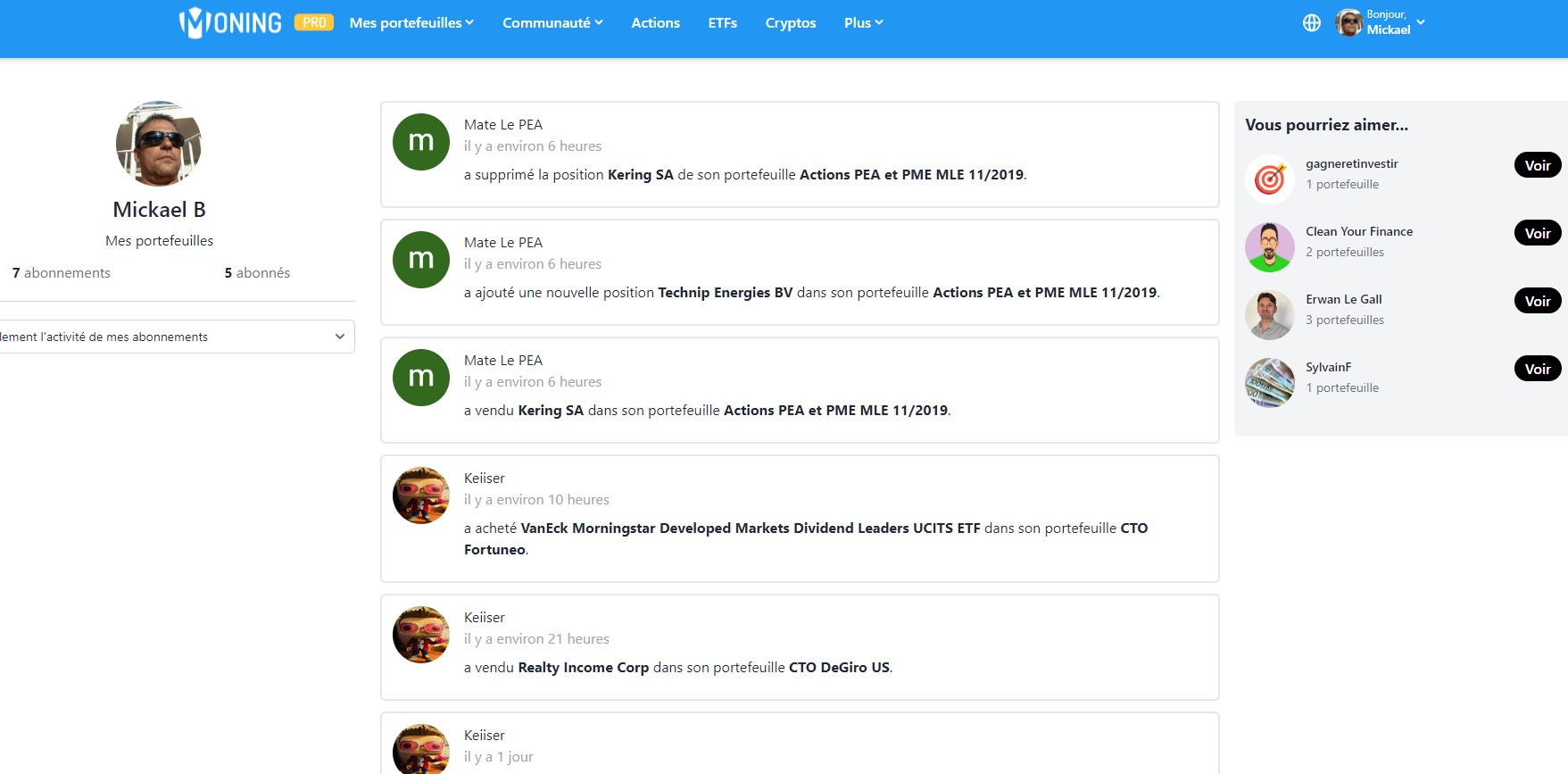Open Kering SA in the supprimé post
The width and height of the screenshot is (1568, 774).
pyautogui.click(x=640, y=174)
